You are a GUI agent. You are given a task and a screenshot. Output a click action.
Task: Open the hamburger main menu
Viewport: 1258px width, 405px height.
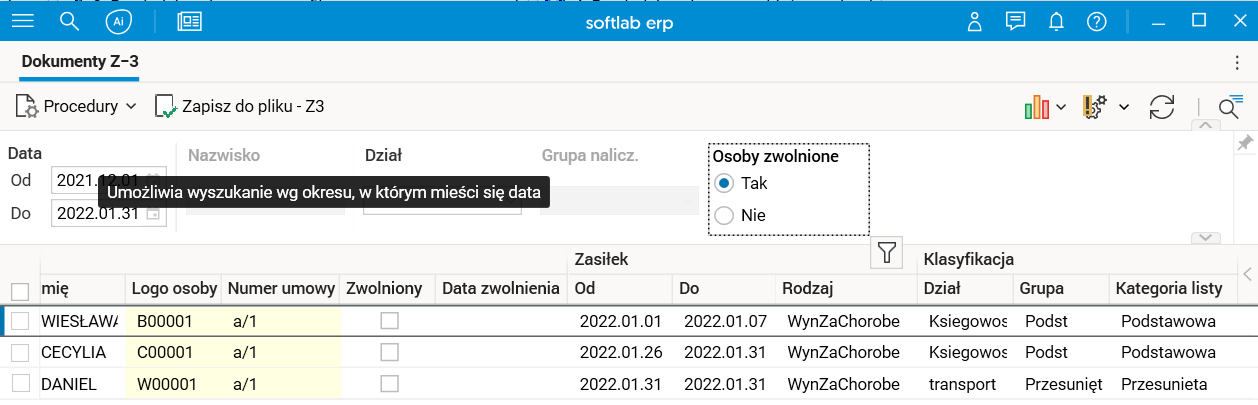(x=21, y=21)
